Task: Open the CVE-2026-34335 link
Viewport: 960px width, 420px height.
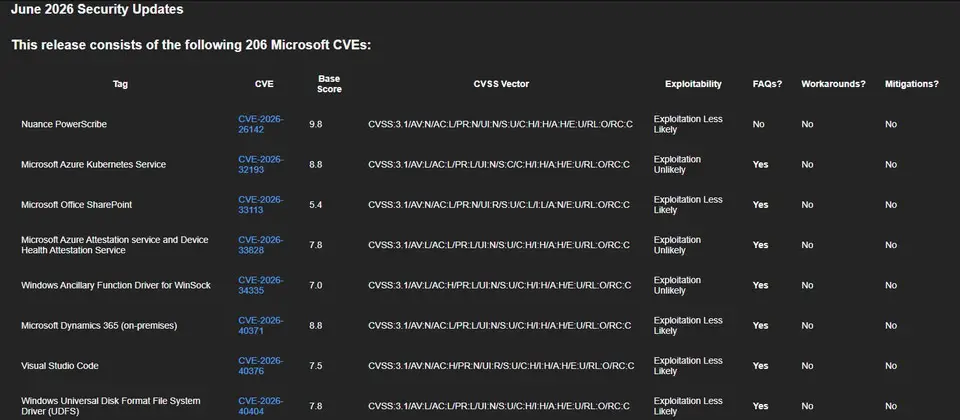Action: pos(261,285)
